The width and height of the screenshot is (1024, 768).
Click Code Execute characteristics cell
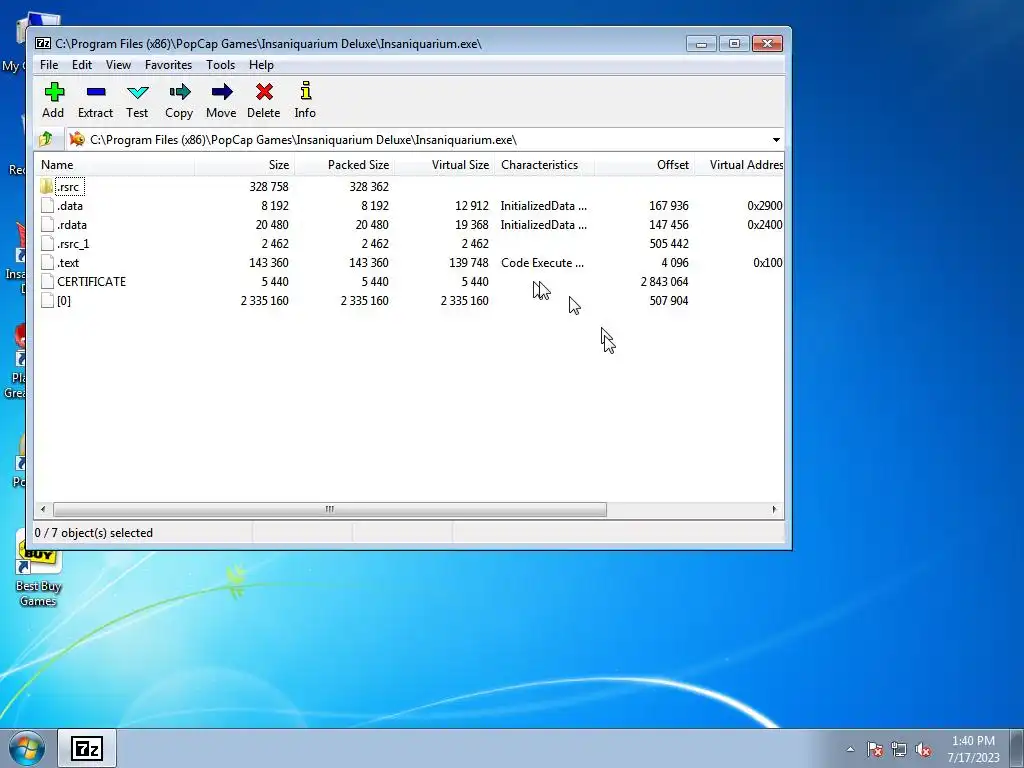coord(543,263)
